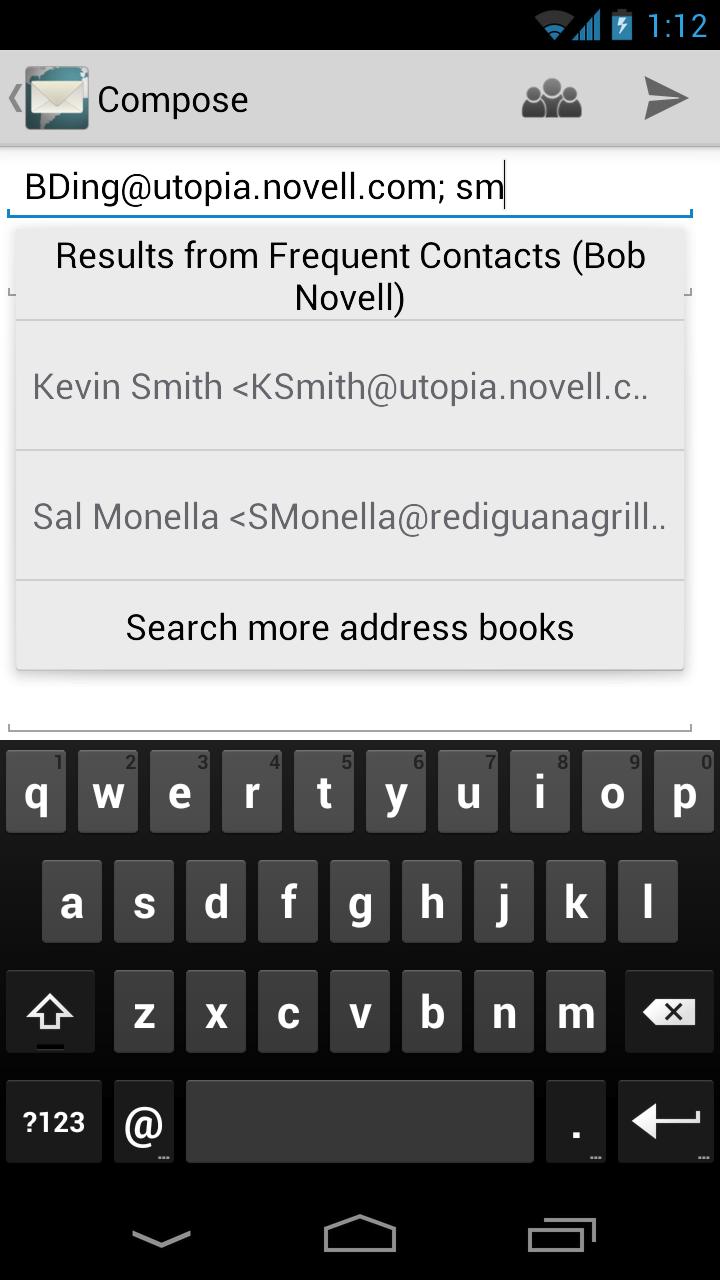Switch keyboard to ?123 symbols

click(54, 1121)
